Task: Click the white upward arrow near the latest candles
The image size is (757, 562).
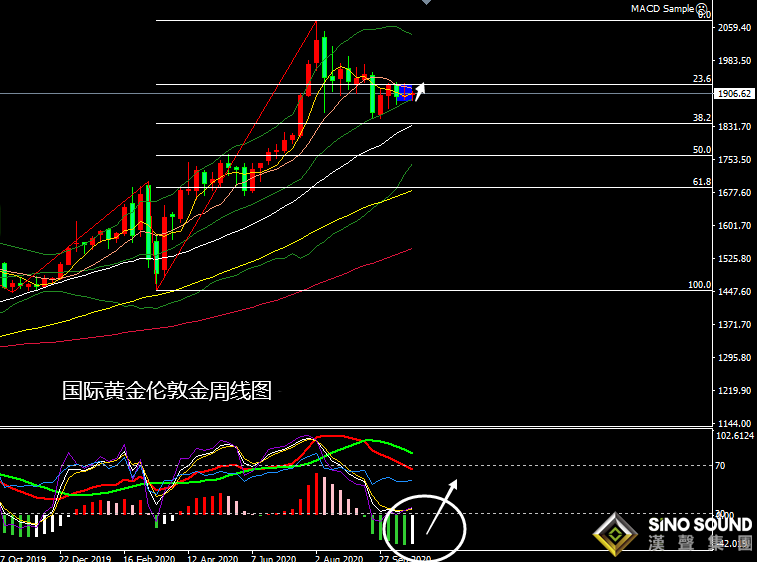Action: click(x=421, y=89)
